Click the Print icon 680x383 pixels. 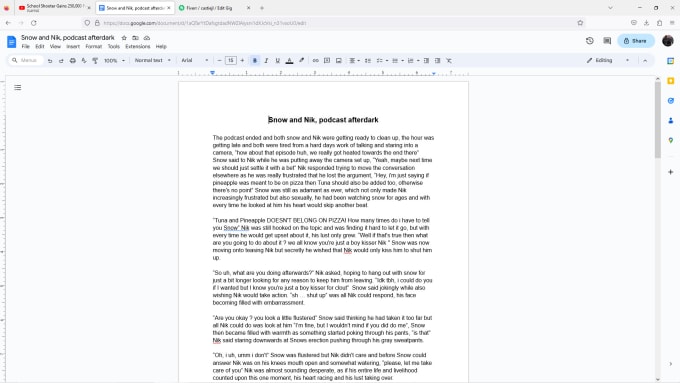click(72, 61)
